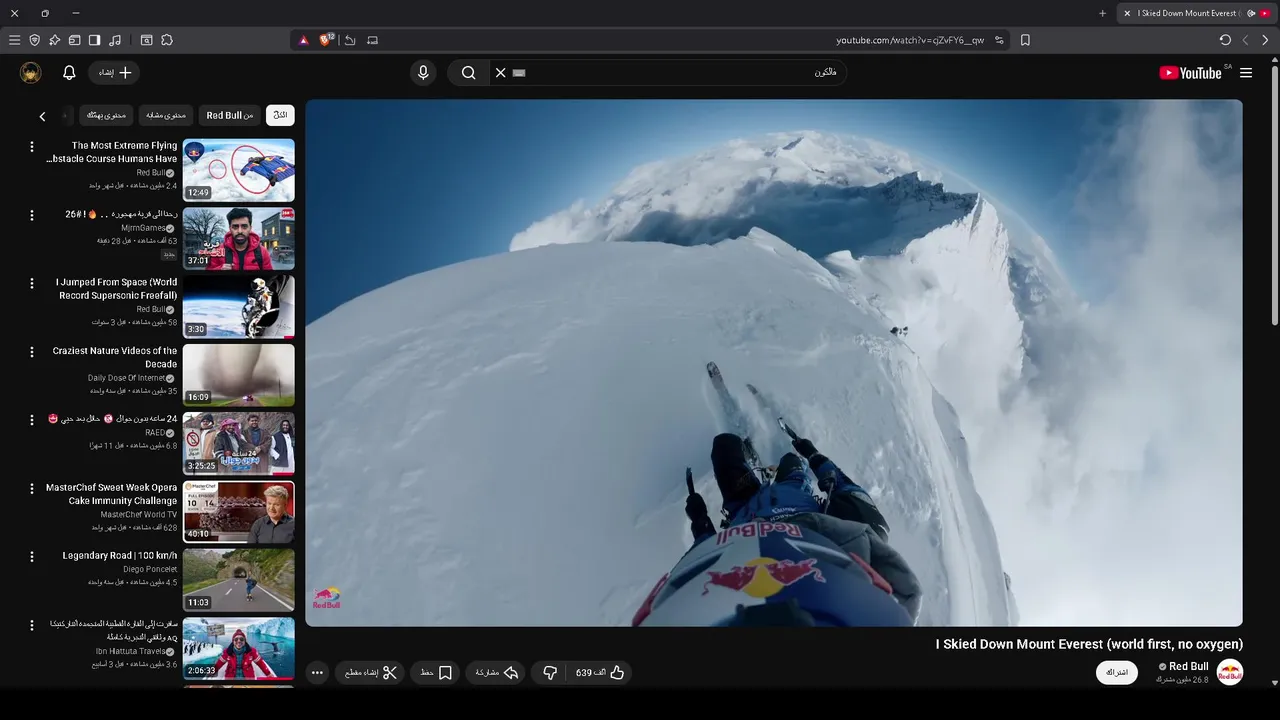Screen dimensions: 1280x720
Task: Select the Arabic 'content for you' filter chip
Action: [x=106, y=115]
